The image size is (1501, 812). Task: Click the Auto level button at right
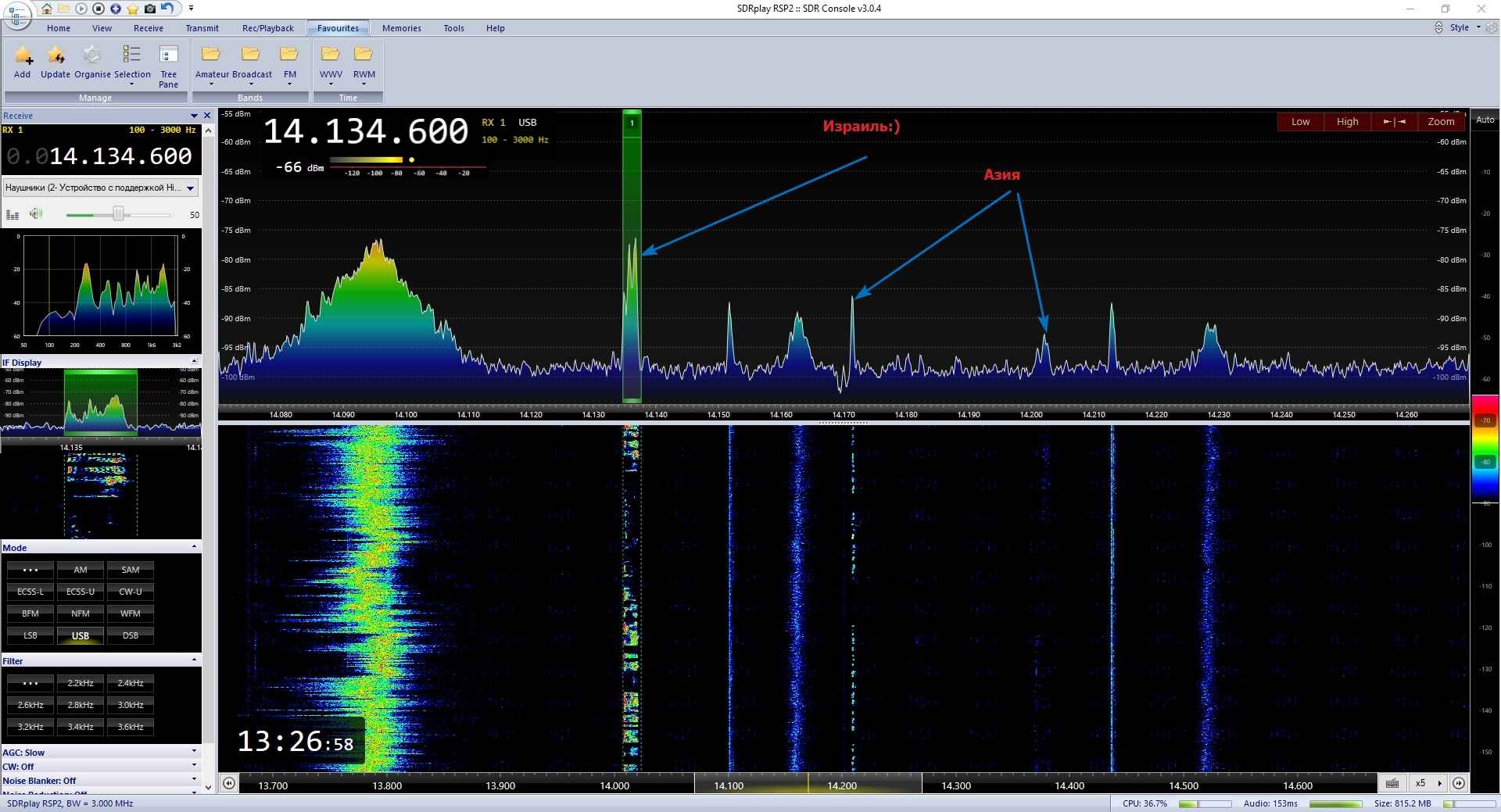point(1485,120)
